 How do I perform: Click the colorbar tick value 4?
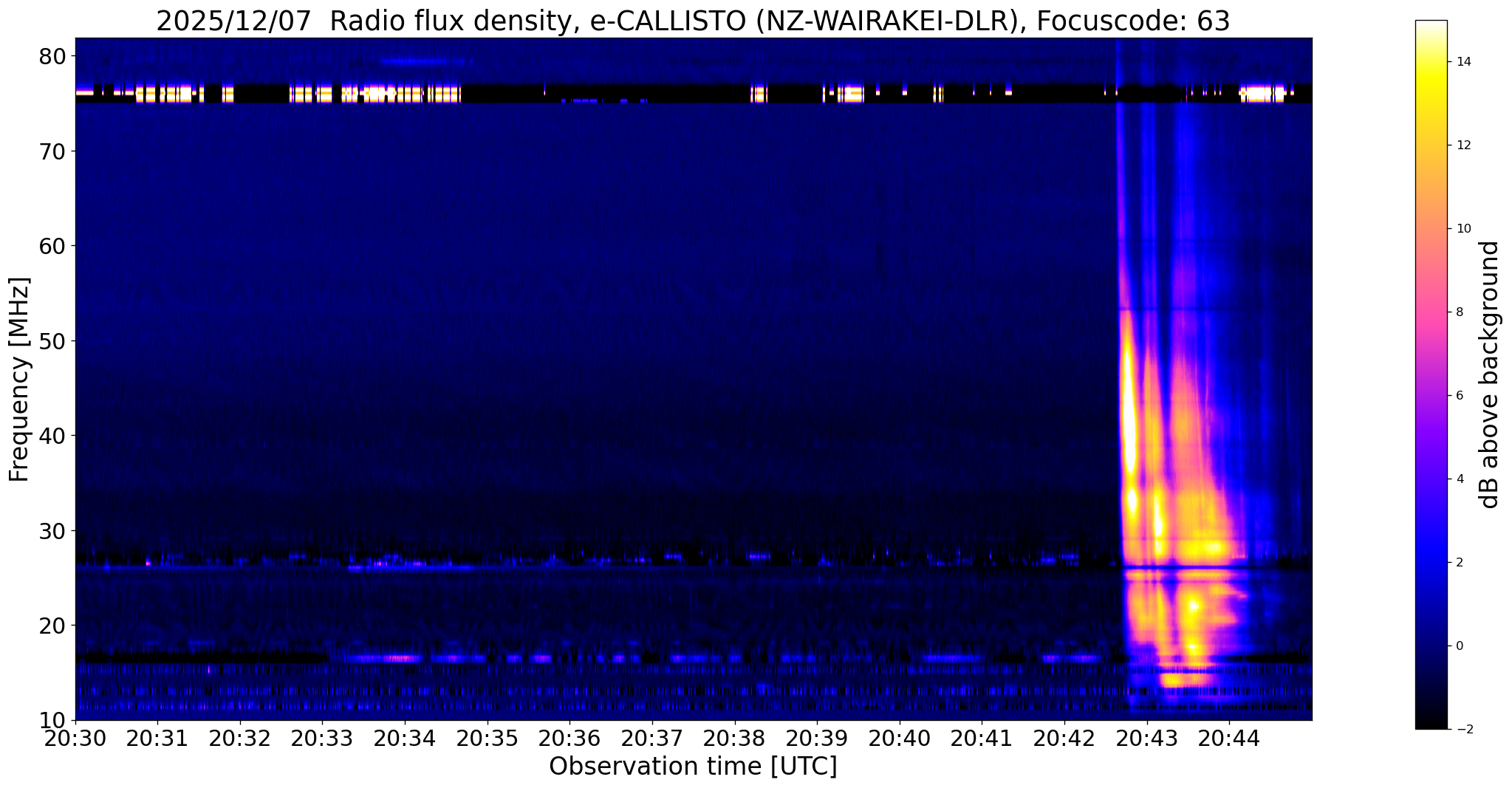1459,479
